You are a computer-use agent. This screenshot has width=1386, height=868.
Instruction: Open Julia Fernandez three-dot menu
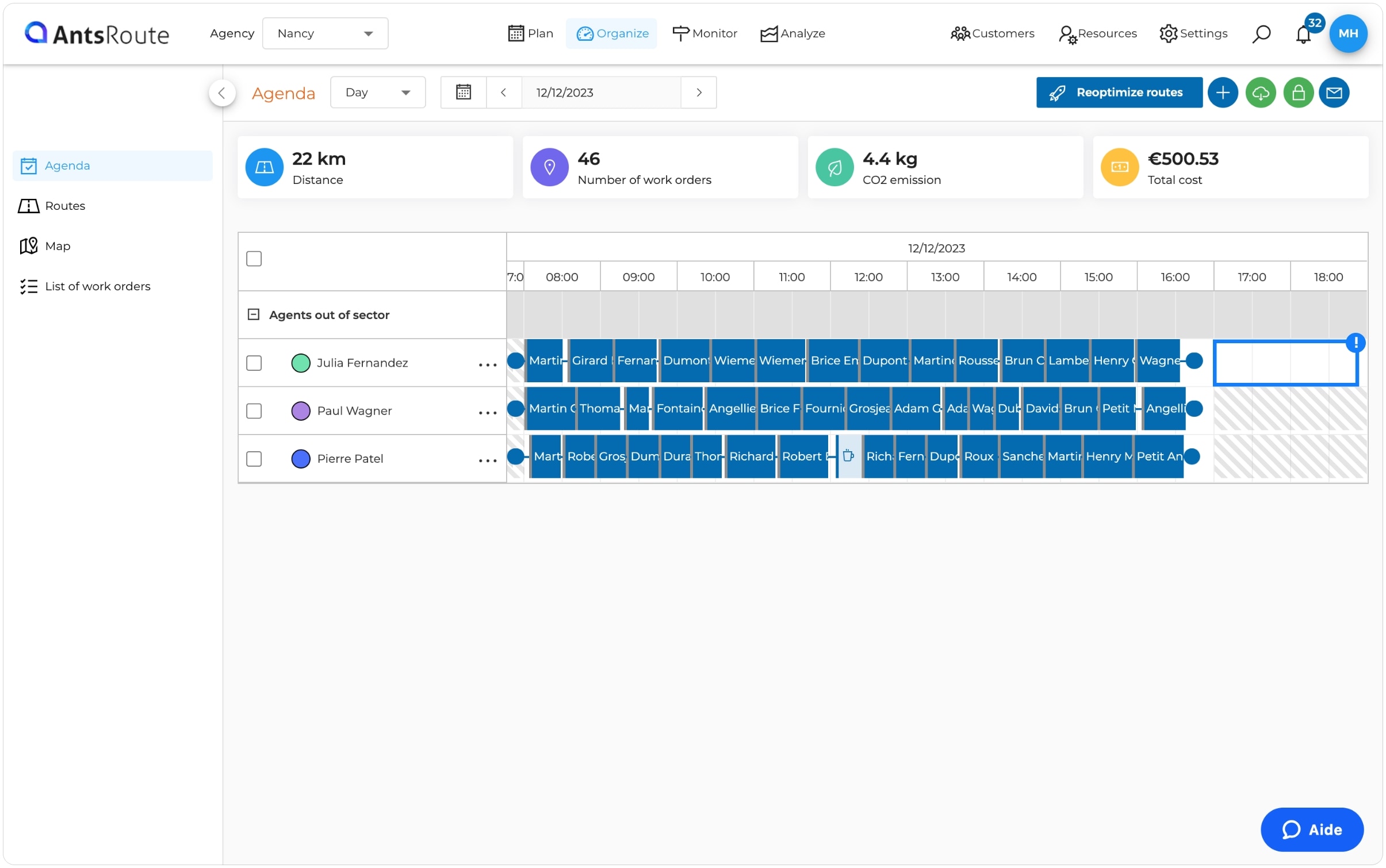[487, 364]
